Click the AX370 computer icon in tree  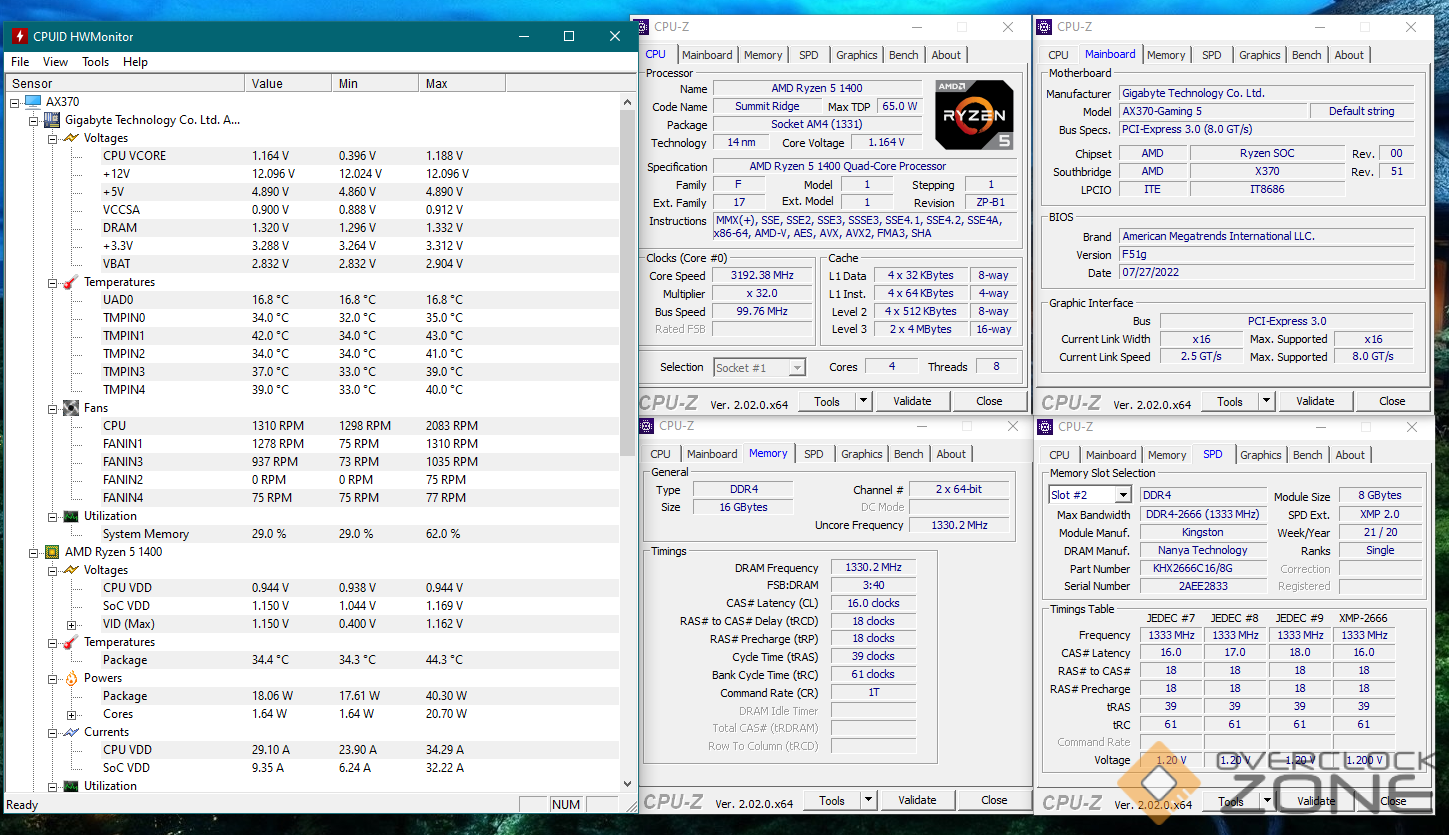33,102
